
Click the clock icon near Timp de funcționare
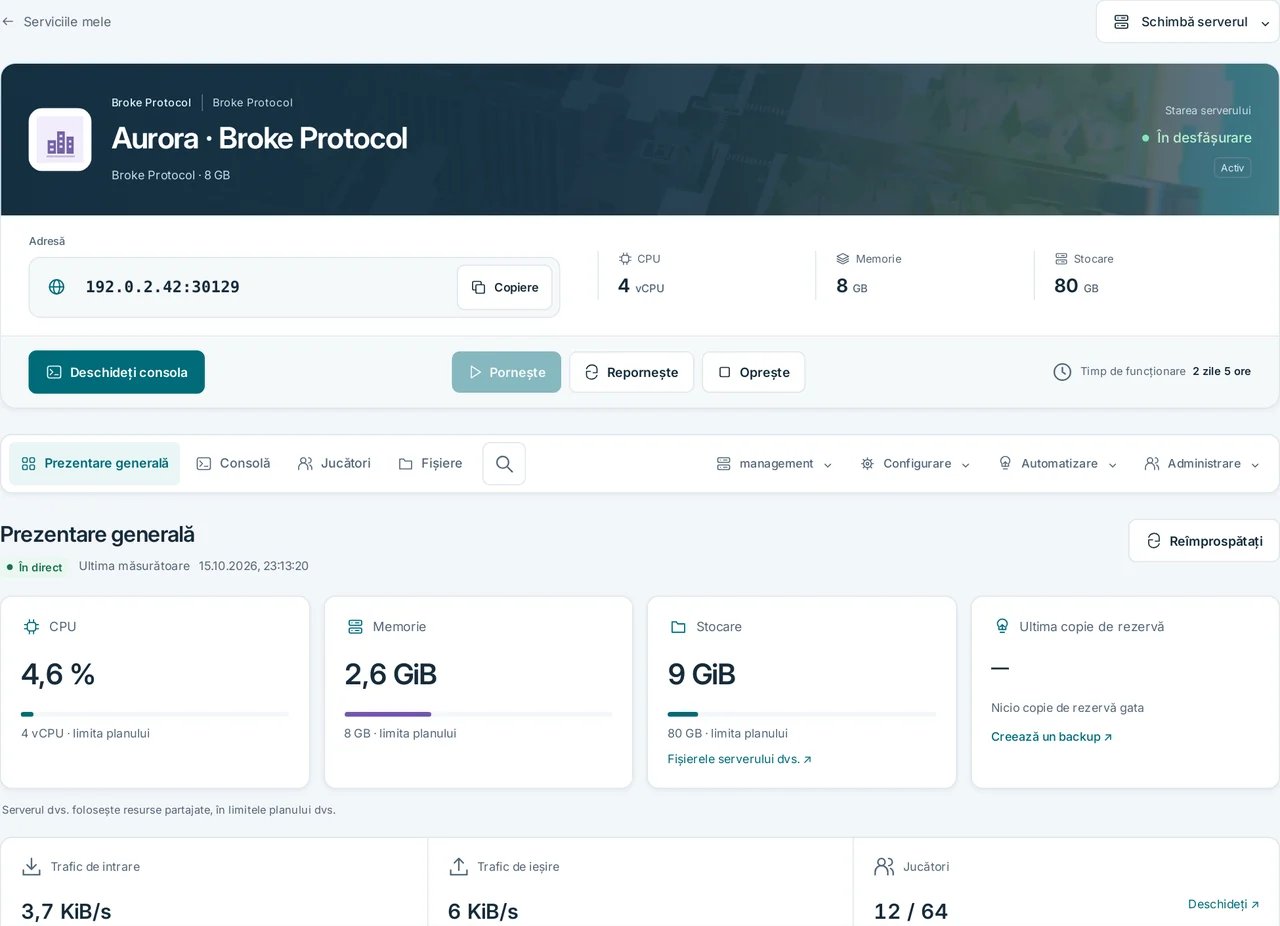(1062, 372)
